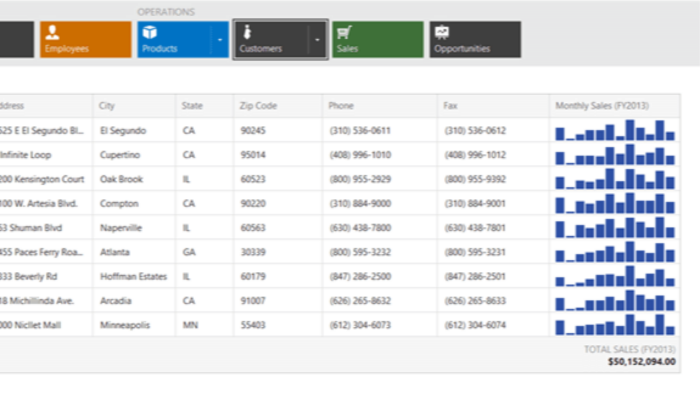Click zip code 55403

[253, 325]
